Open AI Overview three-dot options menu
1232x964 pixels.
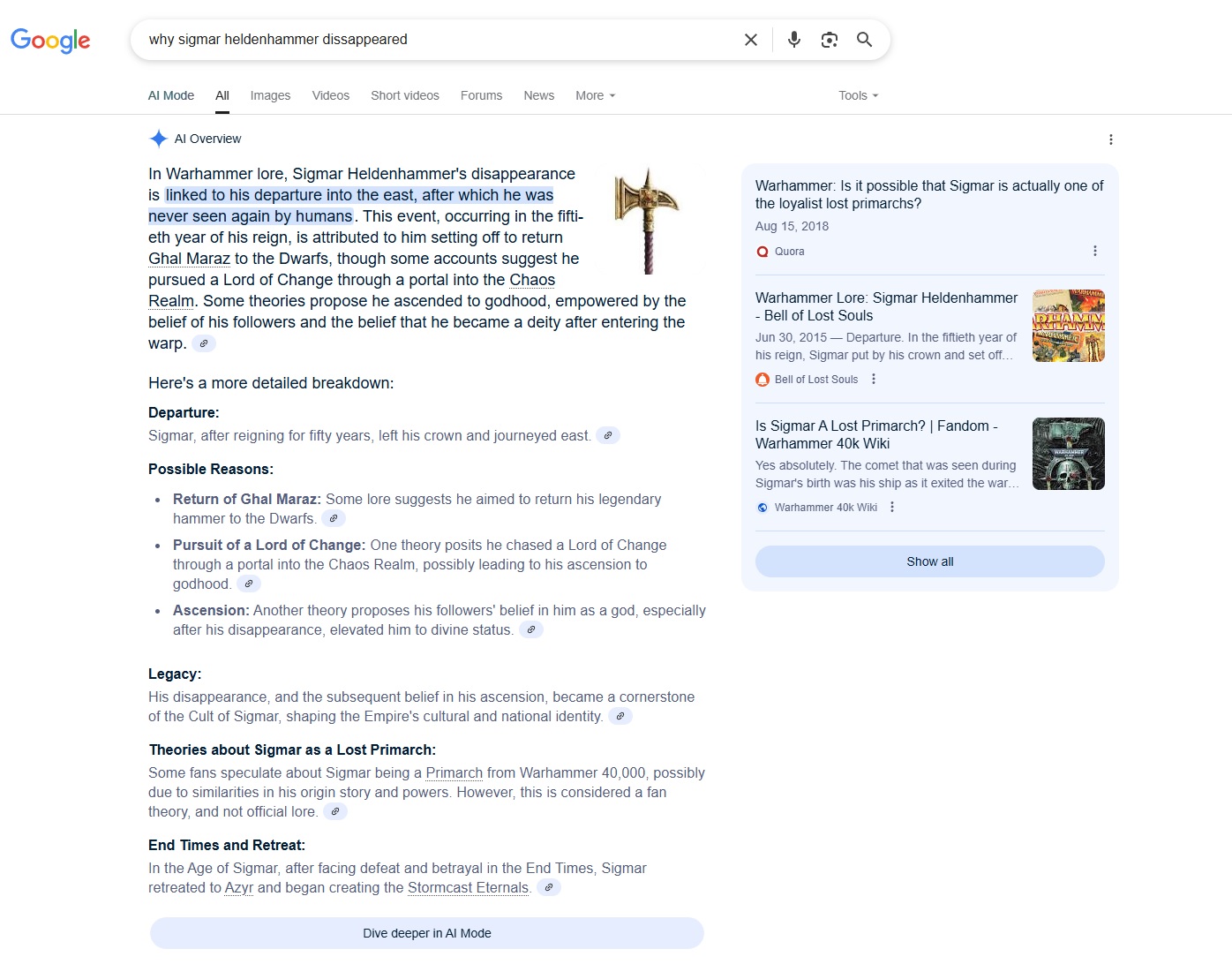[x=1111, y=139]
